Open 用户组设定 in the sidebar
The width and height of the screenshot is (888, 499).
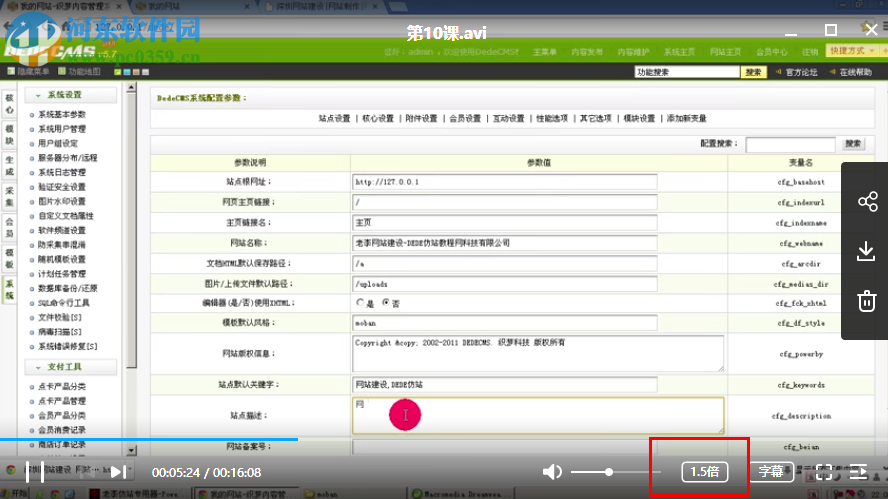(58, 143)
